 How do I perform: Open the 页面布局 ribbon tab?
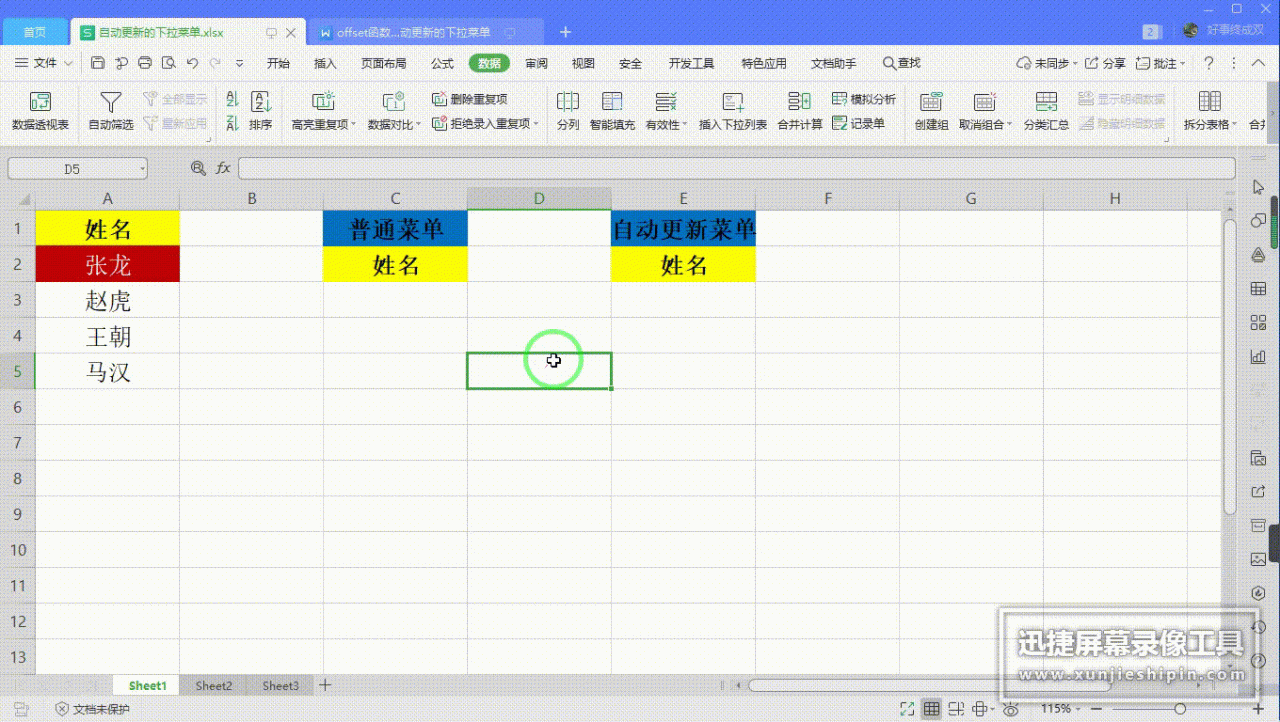click(383, 63)
